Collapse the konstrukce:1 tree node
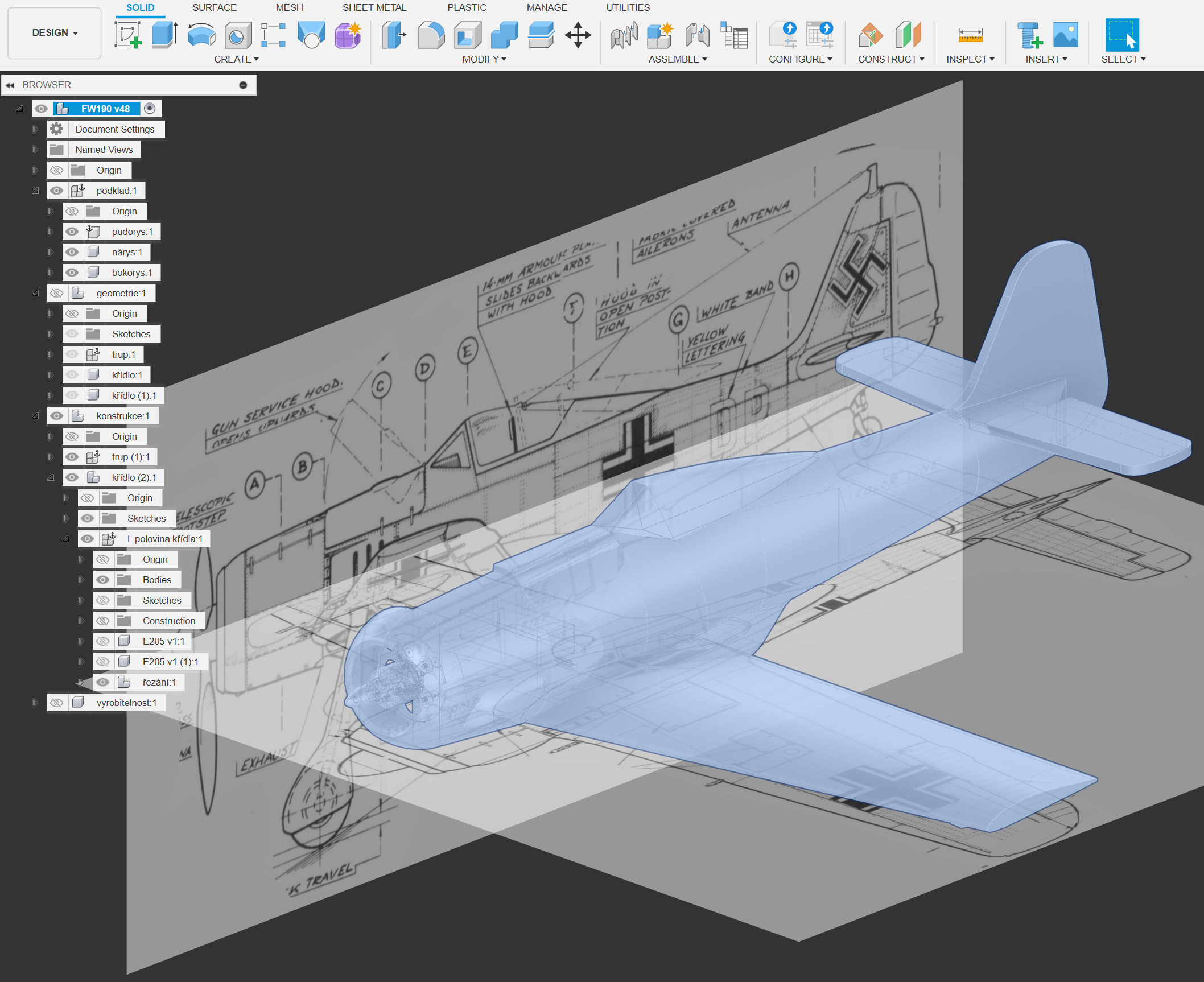 [35, 416]
